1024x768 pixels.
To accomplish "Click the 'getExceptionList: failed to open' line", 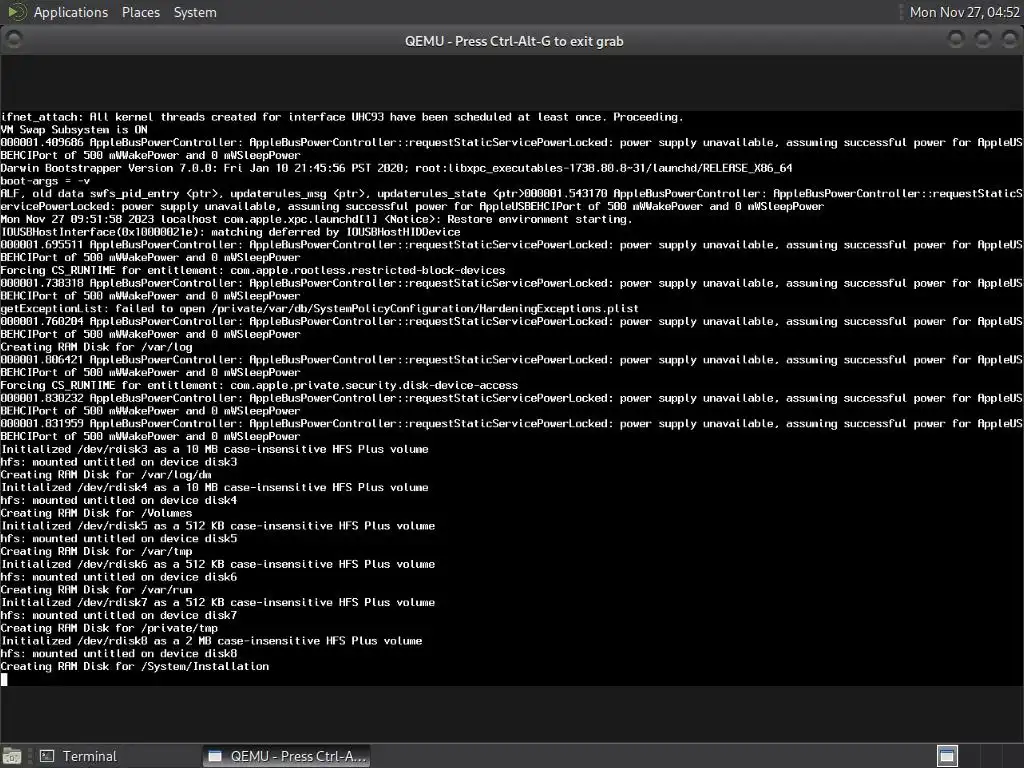I will pyautogui.click(x=319, y=308).
